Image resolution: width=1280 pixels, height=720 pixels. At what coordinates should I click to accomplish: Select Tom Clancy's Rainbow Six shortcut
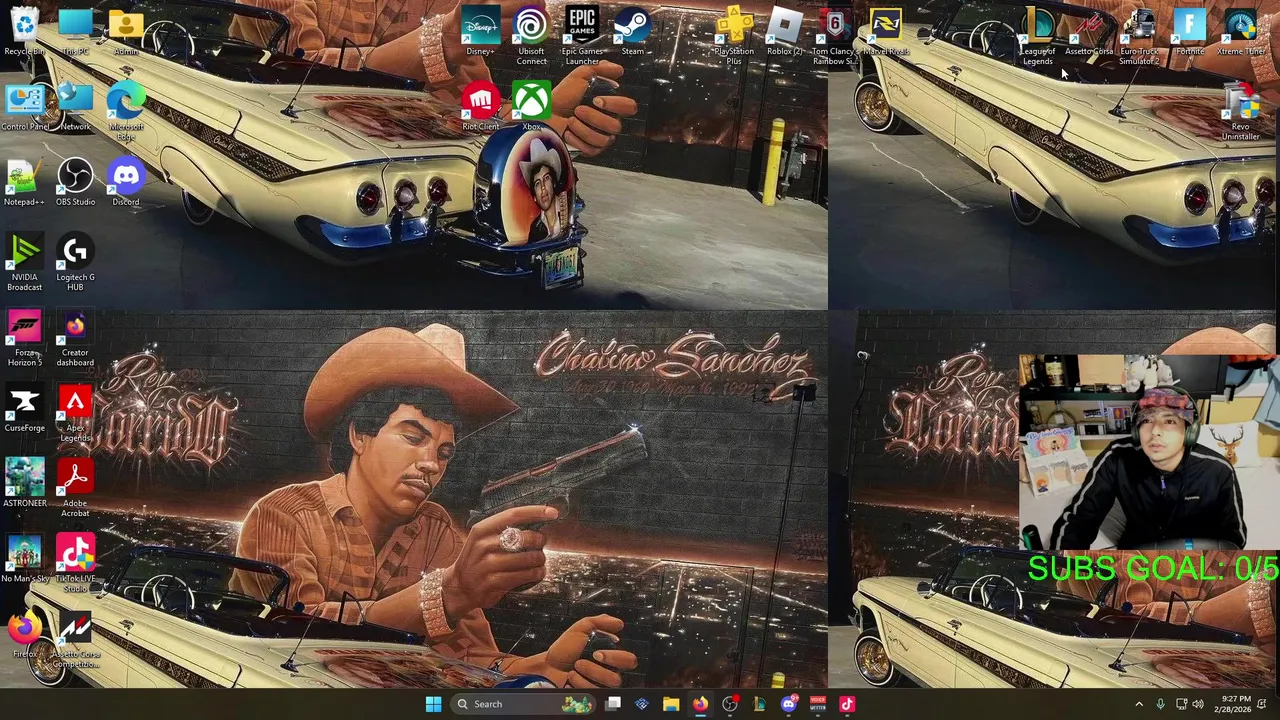point(835,37)
